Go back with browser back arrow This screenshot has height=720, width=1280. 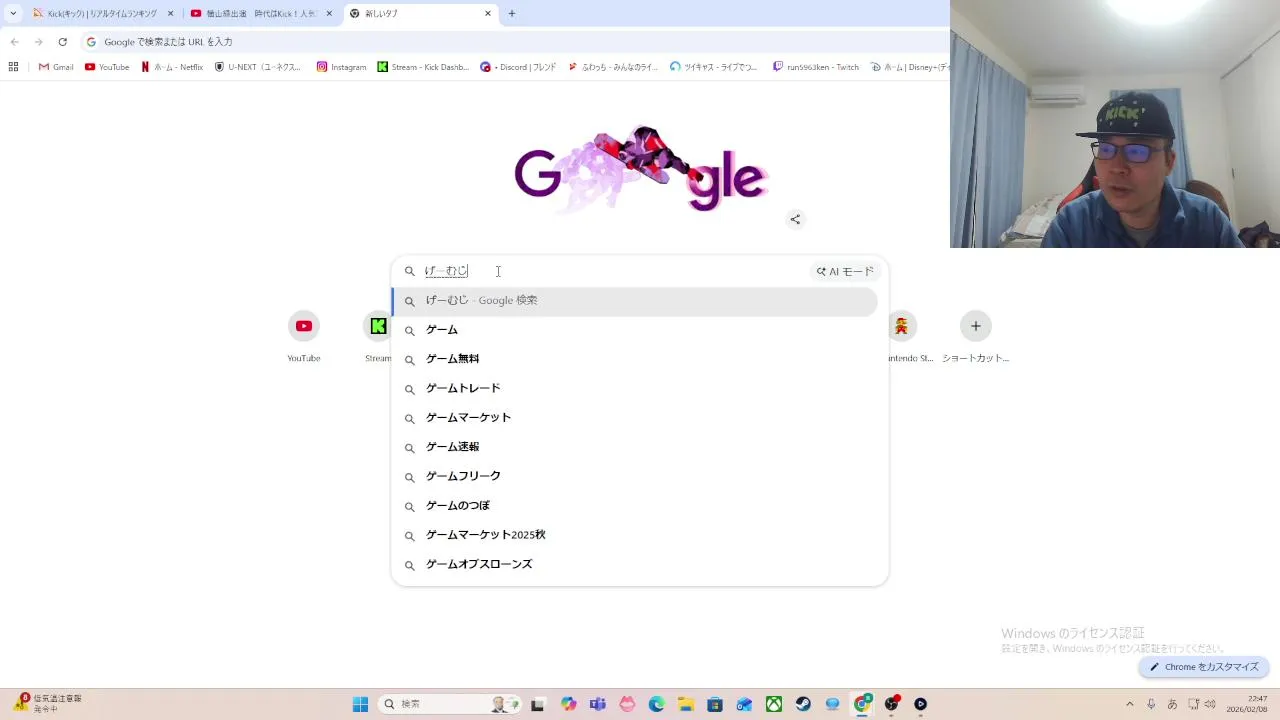[x=14, y=42]
